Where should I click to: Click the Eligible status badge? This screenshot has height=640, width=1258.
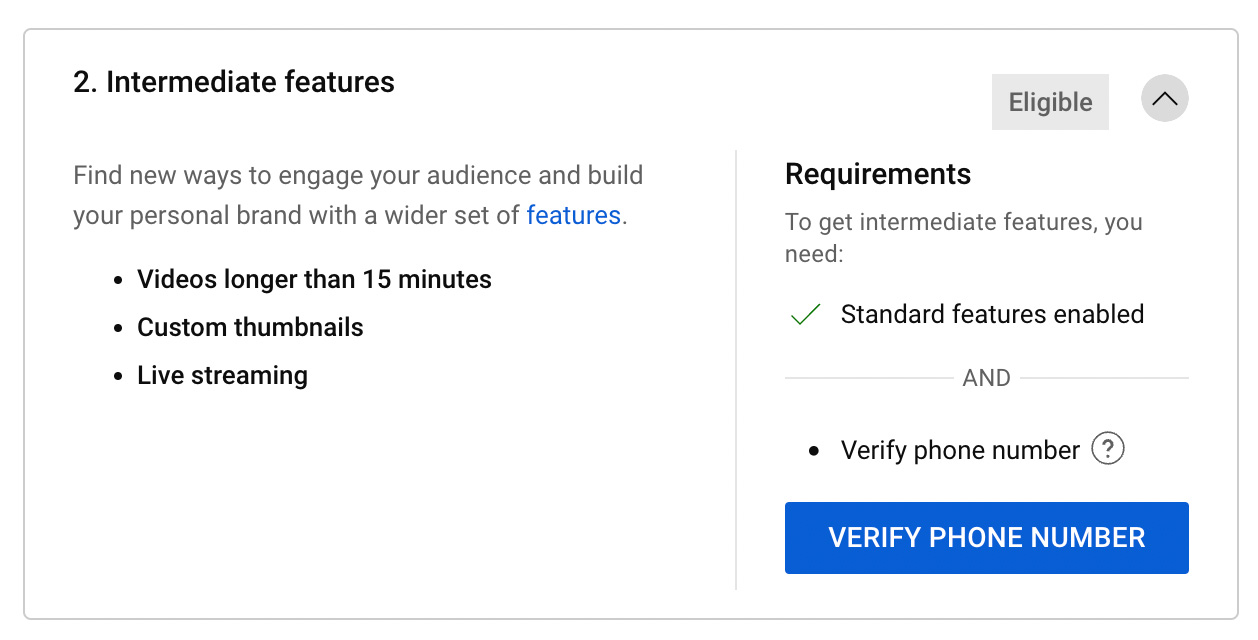1050,102
